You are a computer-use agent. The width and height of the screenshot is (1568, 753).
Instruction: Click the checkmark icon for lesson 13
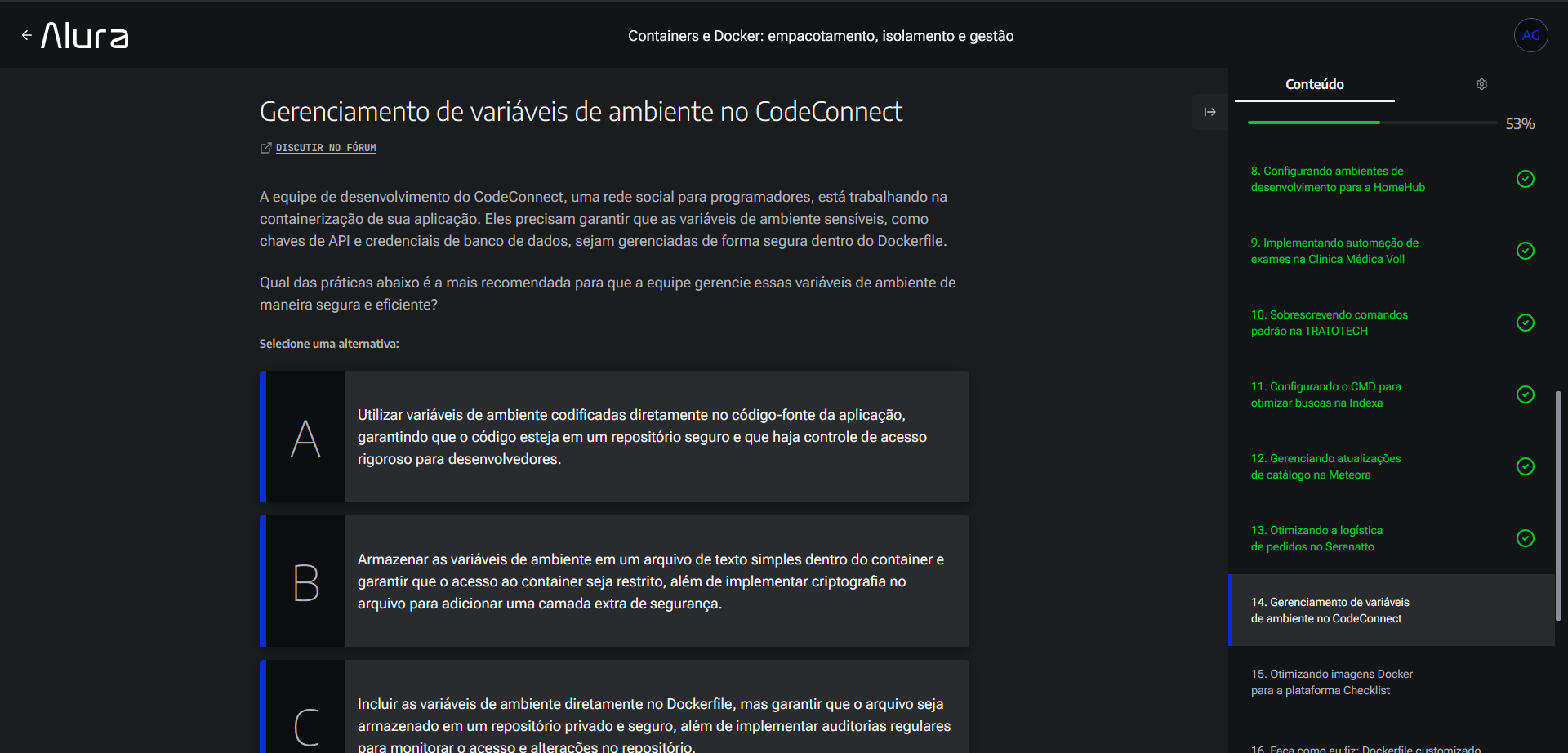tap(1525, 538)
